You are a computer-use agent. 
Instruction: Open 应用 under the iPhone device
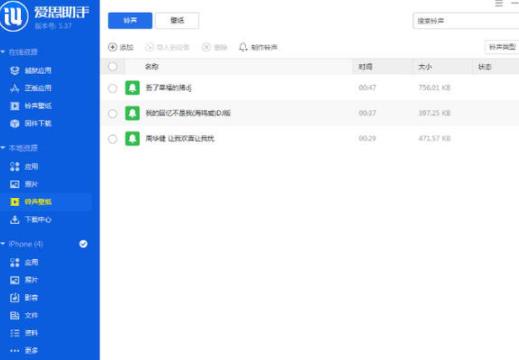click(x=24, y=262)
